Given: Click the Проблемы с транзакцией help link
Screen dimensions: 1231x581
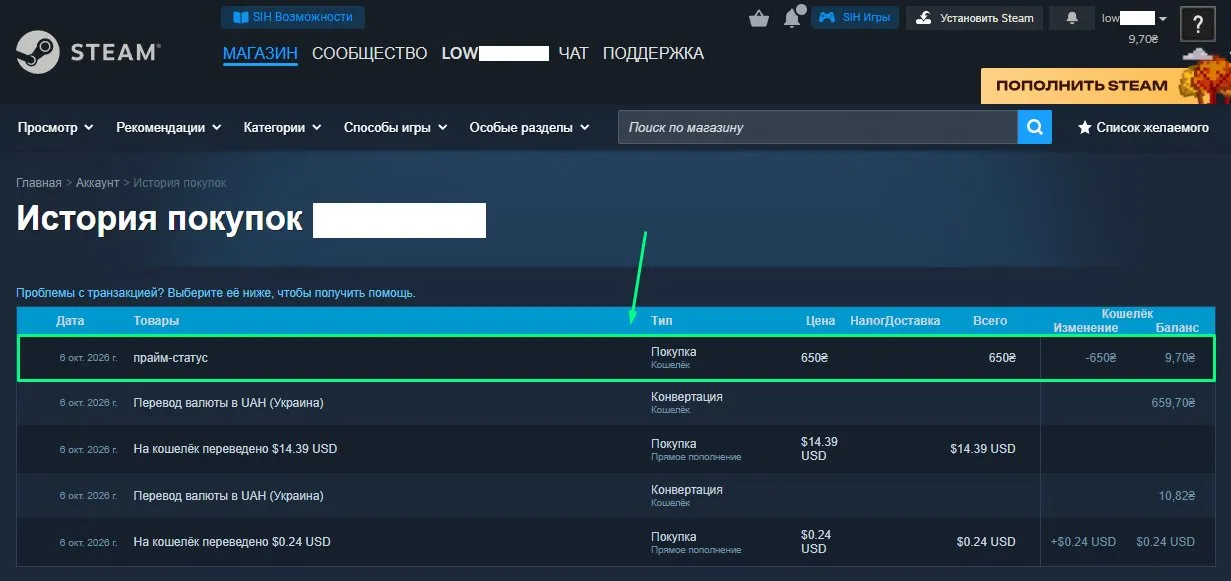Looking at the screenshot, I should coord(216,293).
